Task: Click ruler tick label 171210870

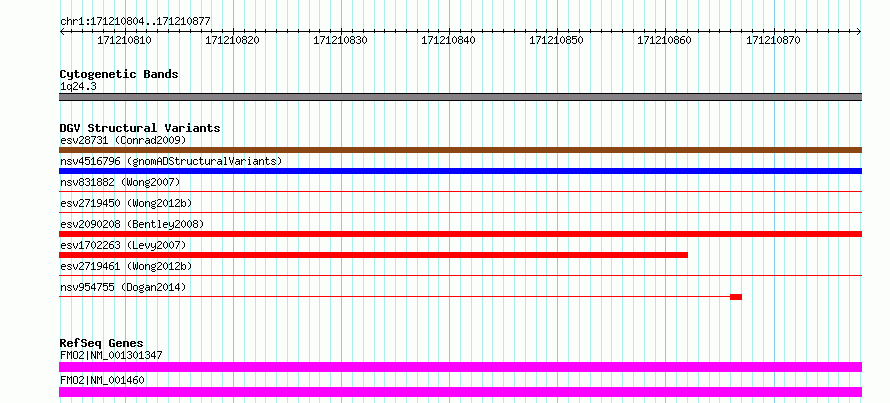Action: 773,40
